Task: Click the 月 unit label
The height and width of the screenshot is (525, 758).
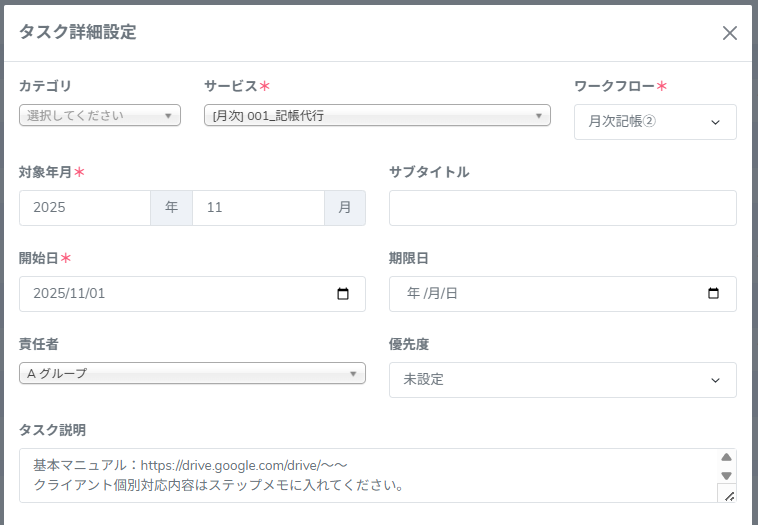Action: pos(345,208)
